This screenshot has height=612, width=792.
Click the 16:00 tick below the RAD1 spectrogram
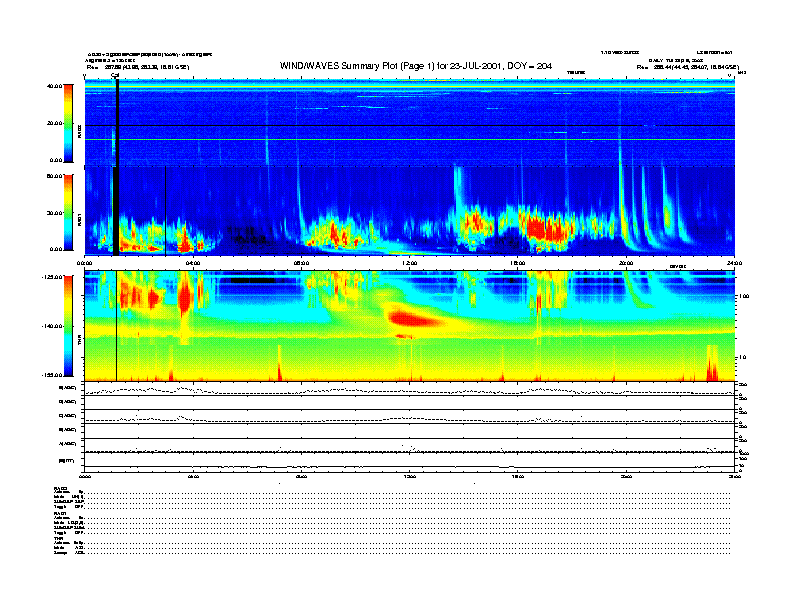tap(518, 263)
